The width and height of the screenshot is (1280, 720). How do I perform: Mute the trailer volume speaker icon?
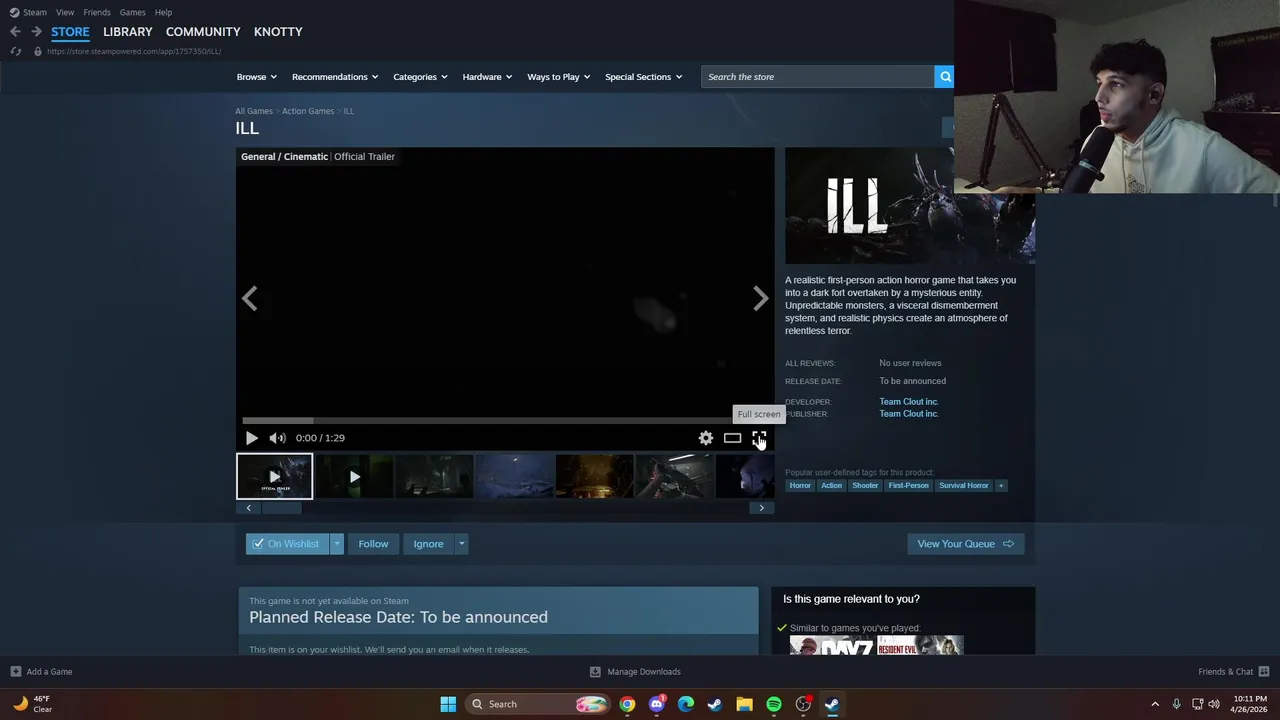click(277, 438)
